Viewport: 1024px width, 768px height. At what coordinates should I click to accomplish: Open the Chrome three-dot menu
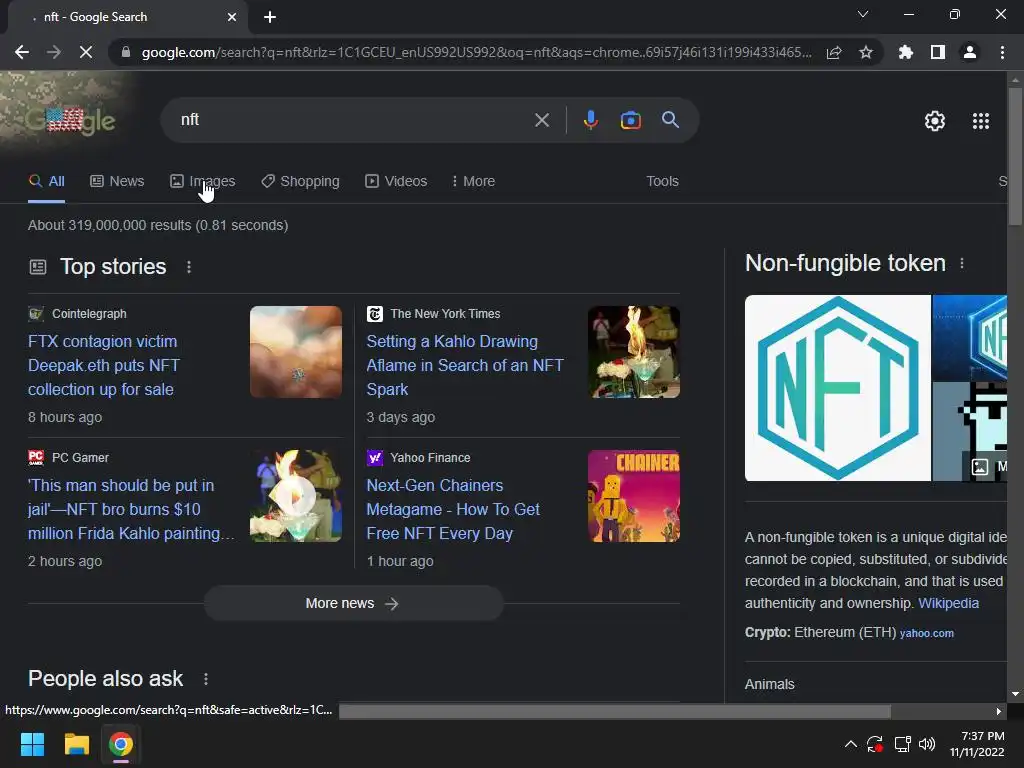coord(1002,52)
